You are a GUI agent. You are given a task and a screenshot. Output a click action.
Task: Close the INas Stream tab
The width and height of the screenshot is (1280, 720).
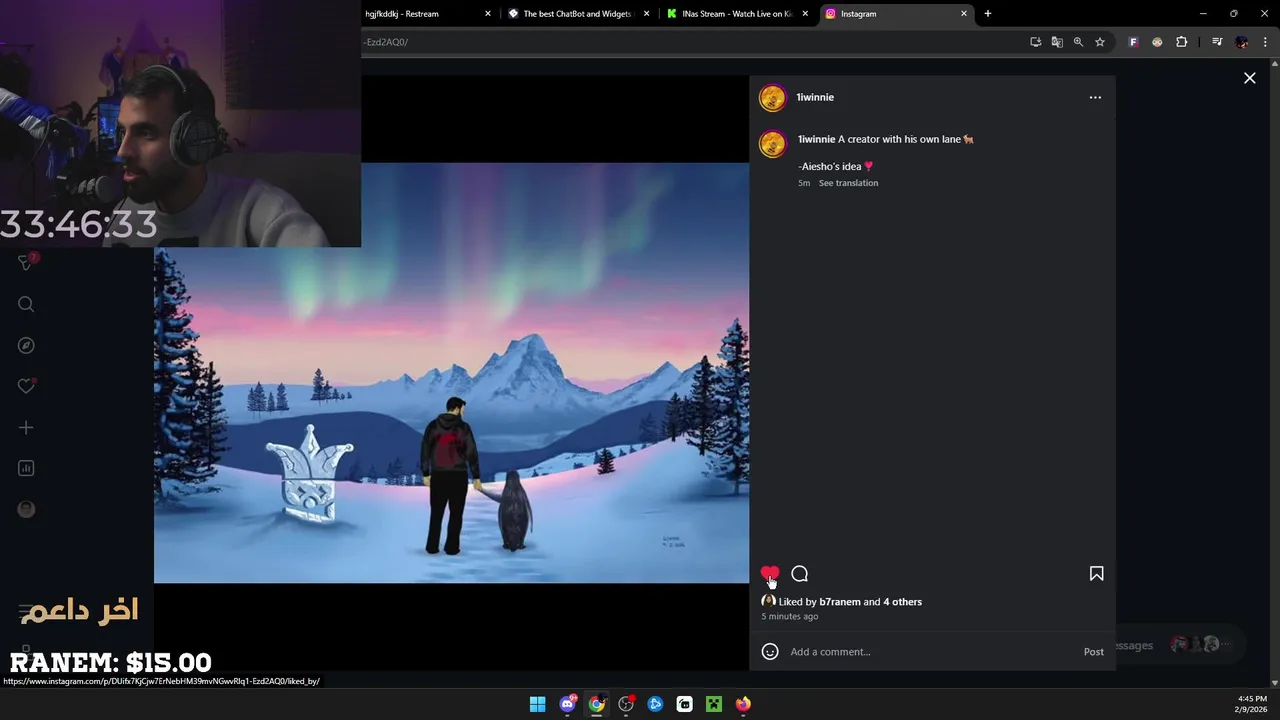(805, 14)
